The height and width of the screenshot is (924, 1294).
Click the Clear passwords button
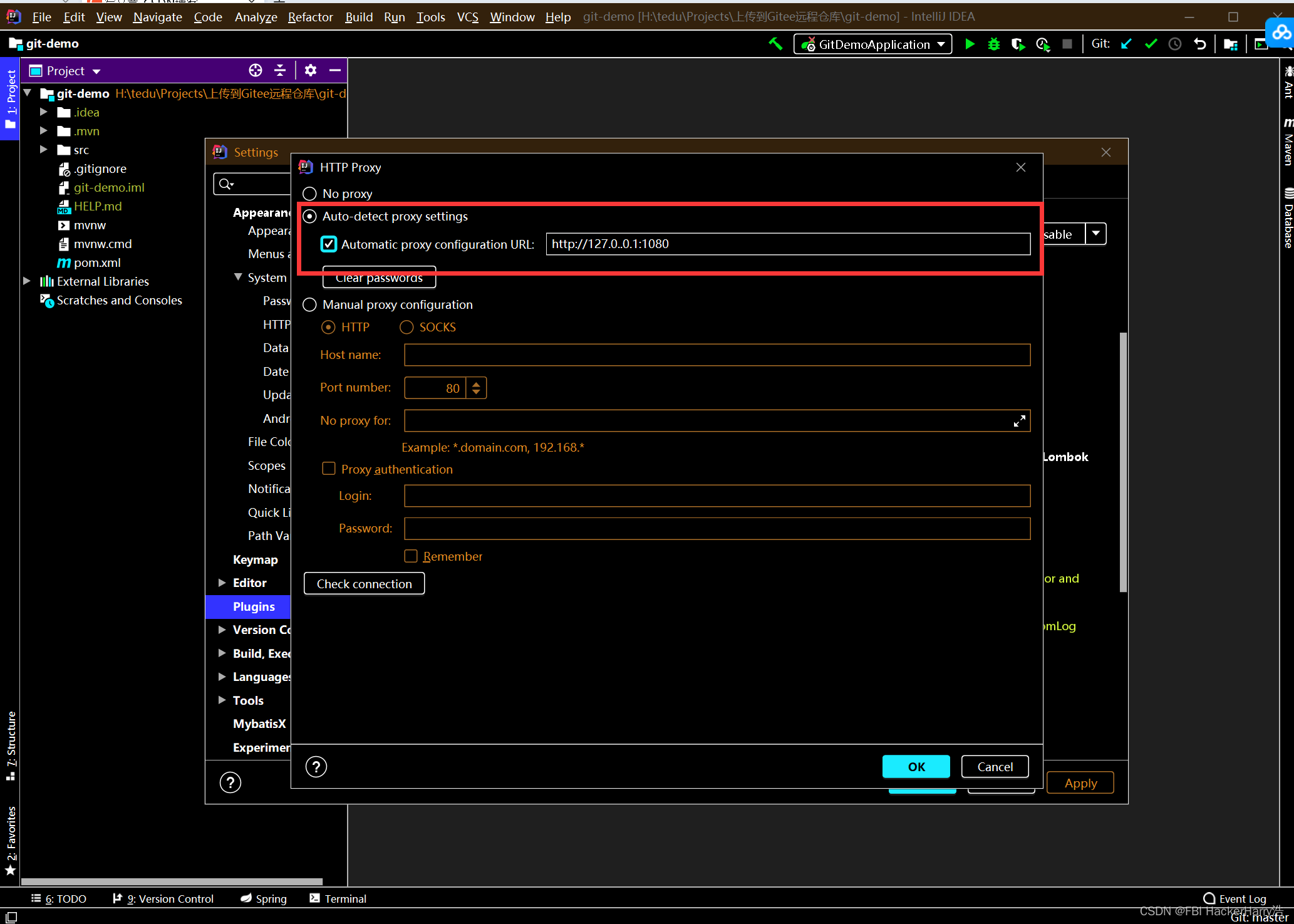(x=378, y=278)
